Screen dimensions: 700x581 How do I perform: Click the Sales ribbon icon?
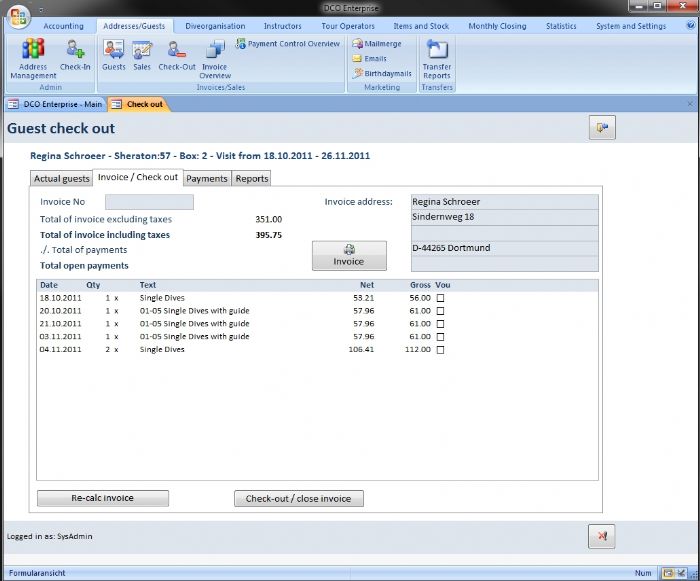click(x=142, y=55)
